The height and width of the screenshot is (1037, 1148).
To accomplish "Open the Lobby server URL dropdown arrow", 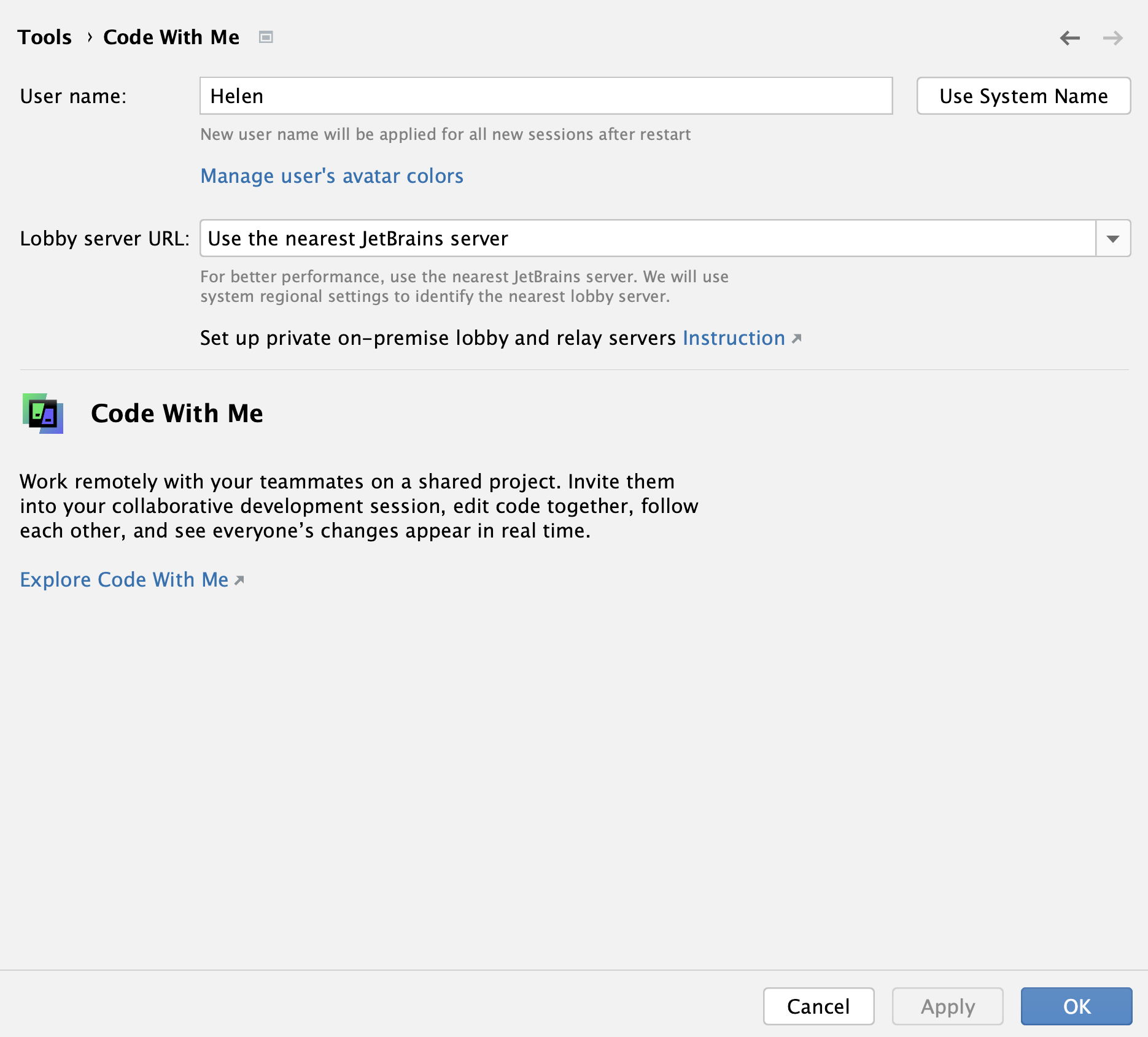I will [x=1114, y=238].
